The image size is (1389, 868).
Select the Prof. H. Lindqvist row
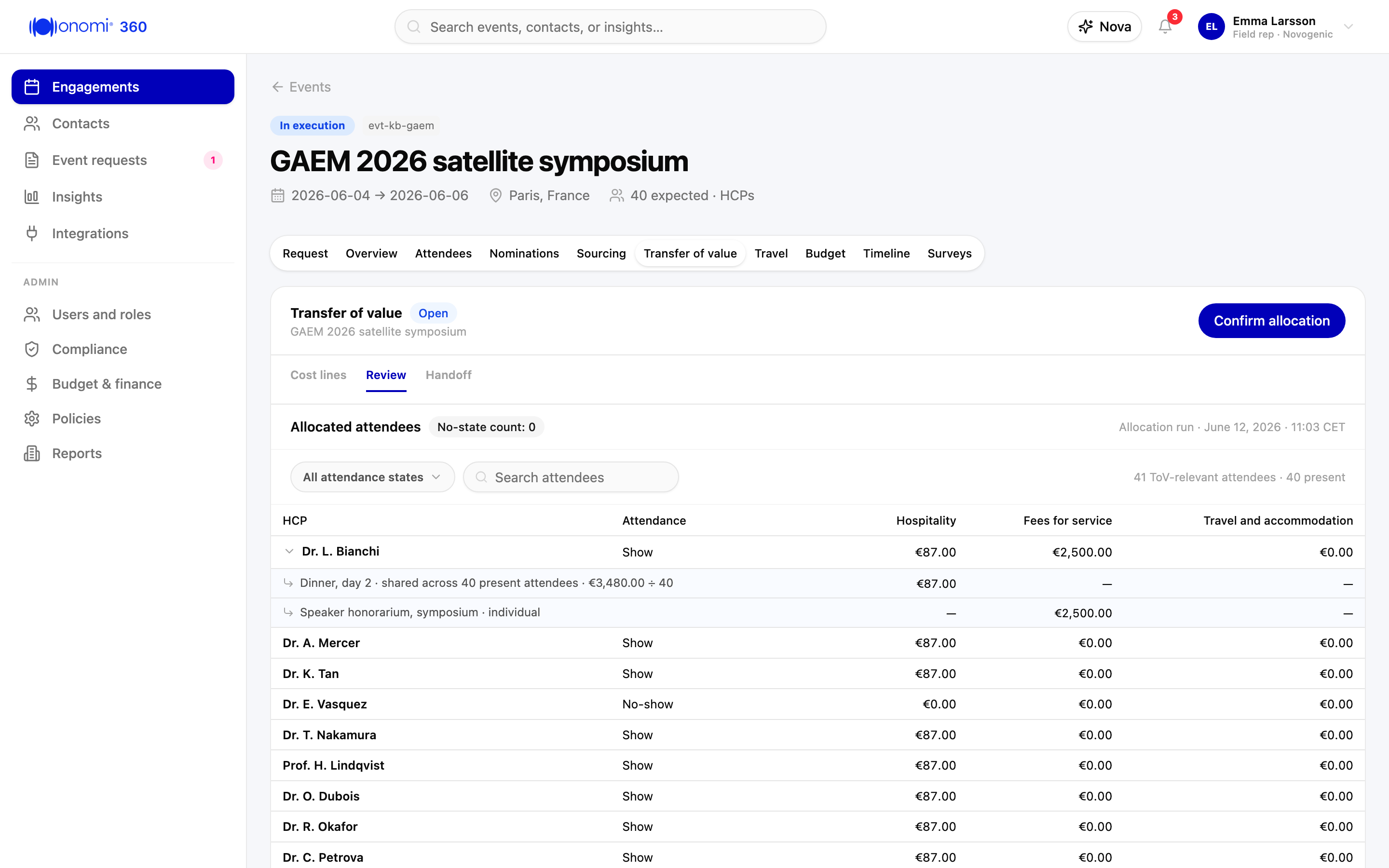818,766
